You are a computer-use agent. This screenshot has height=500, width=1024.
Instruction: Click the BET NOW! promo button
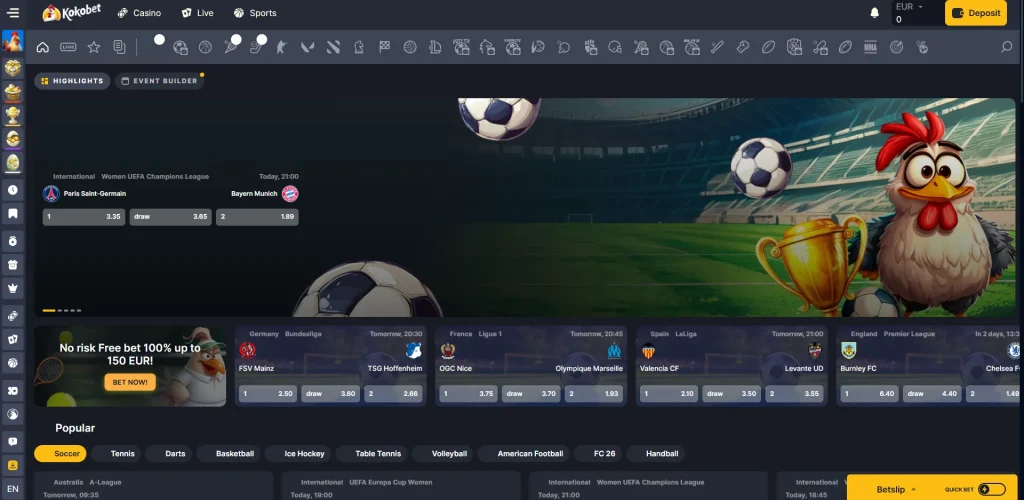(129, 382)
